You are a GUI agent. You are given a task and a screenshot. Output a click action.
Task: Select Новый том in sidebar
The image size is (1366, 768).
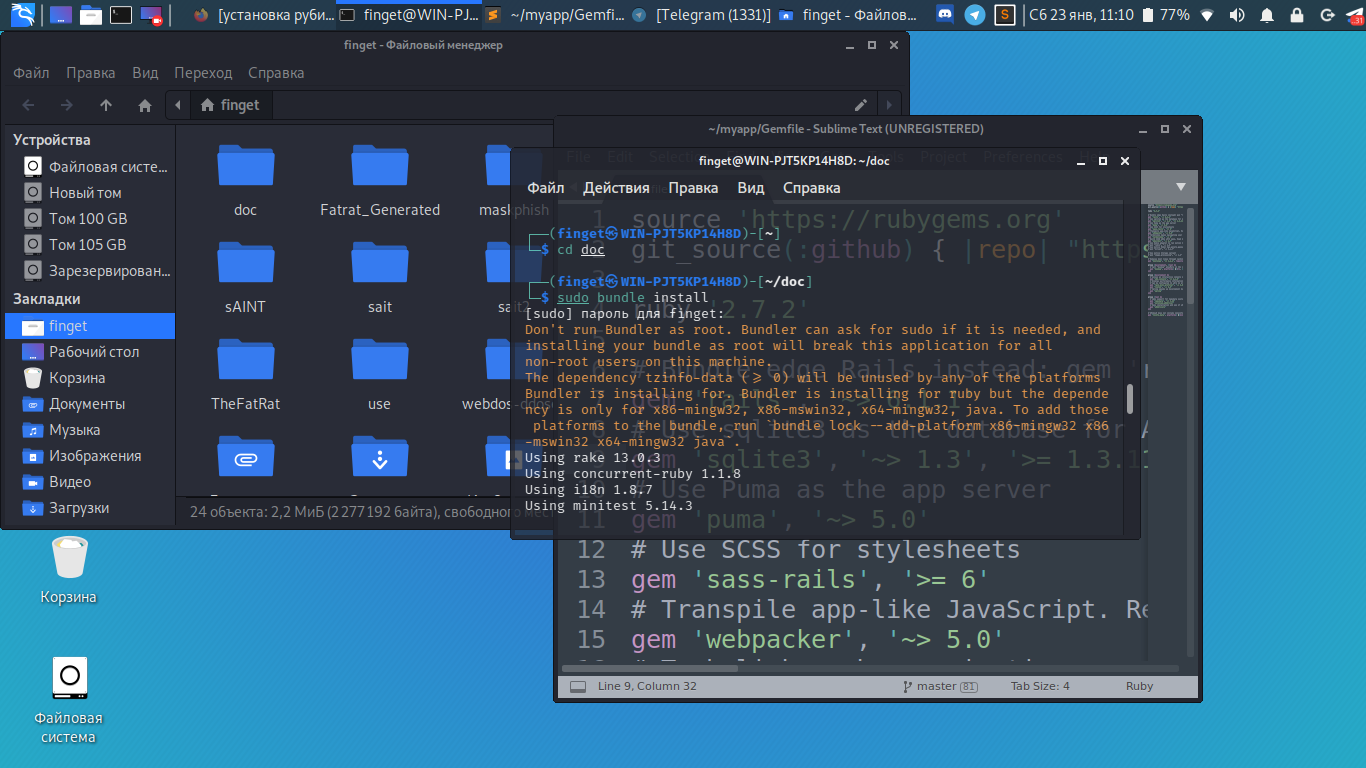(88, 193)
